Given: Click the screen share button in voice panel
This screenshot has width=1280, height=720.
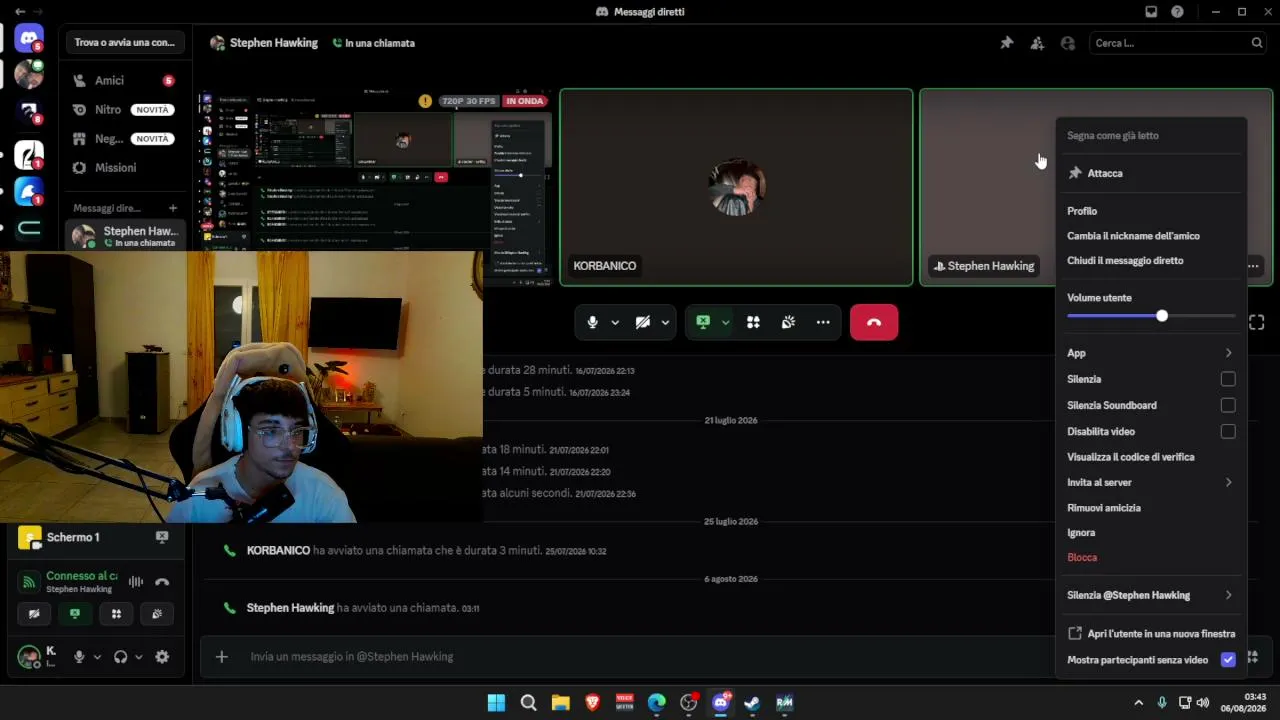Looking at the screenshot, I should pos(75,614).
